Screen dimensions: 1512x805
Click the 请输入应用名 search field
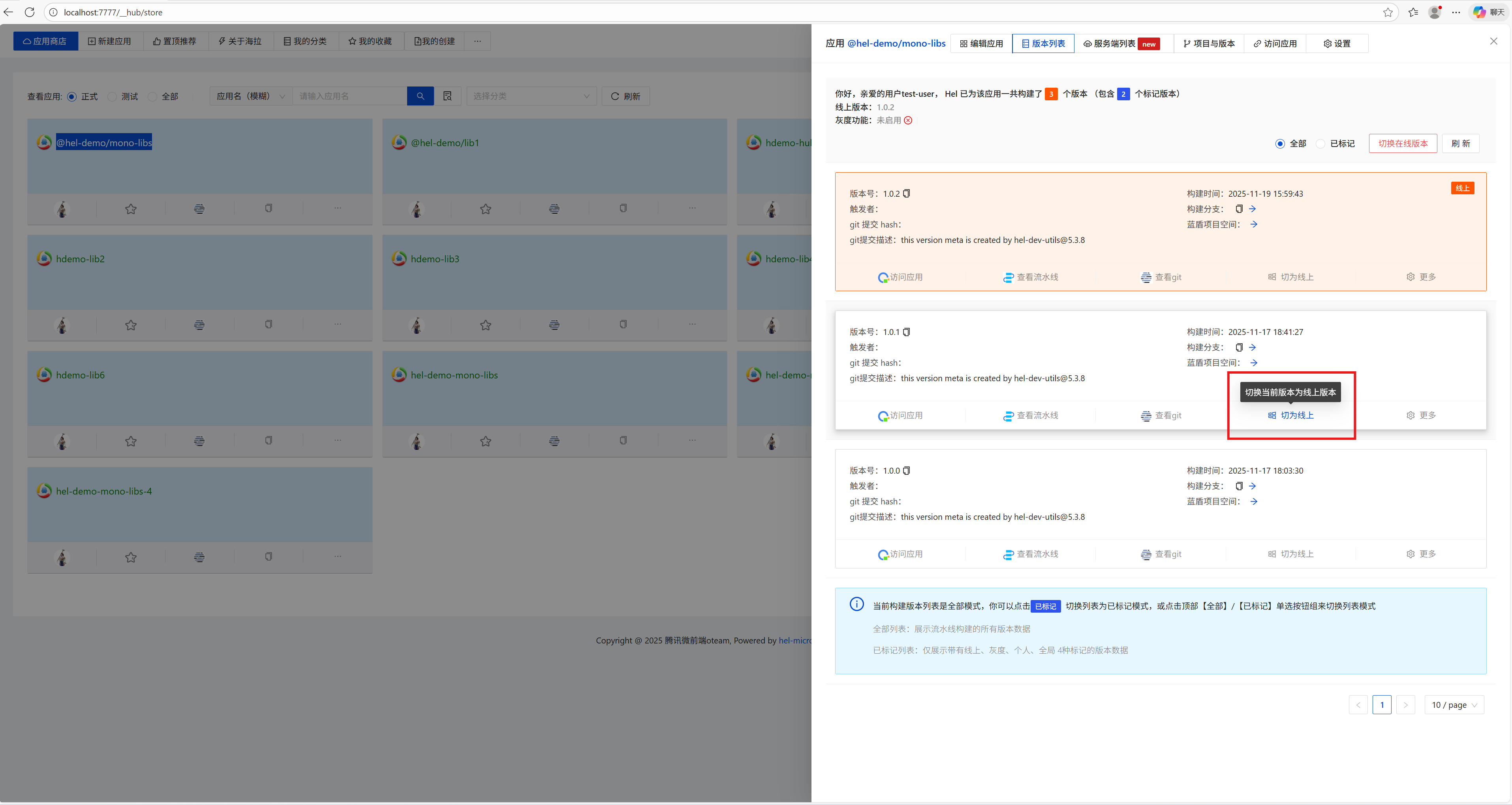coord(349,96)
